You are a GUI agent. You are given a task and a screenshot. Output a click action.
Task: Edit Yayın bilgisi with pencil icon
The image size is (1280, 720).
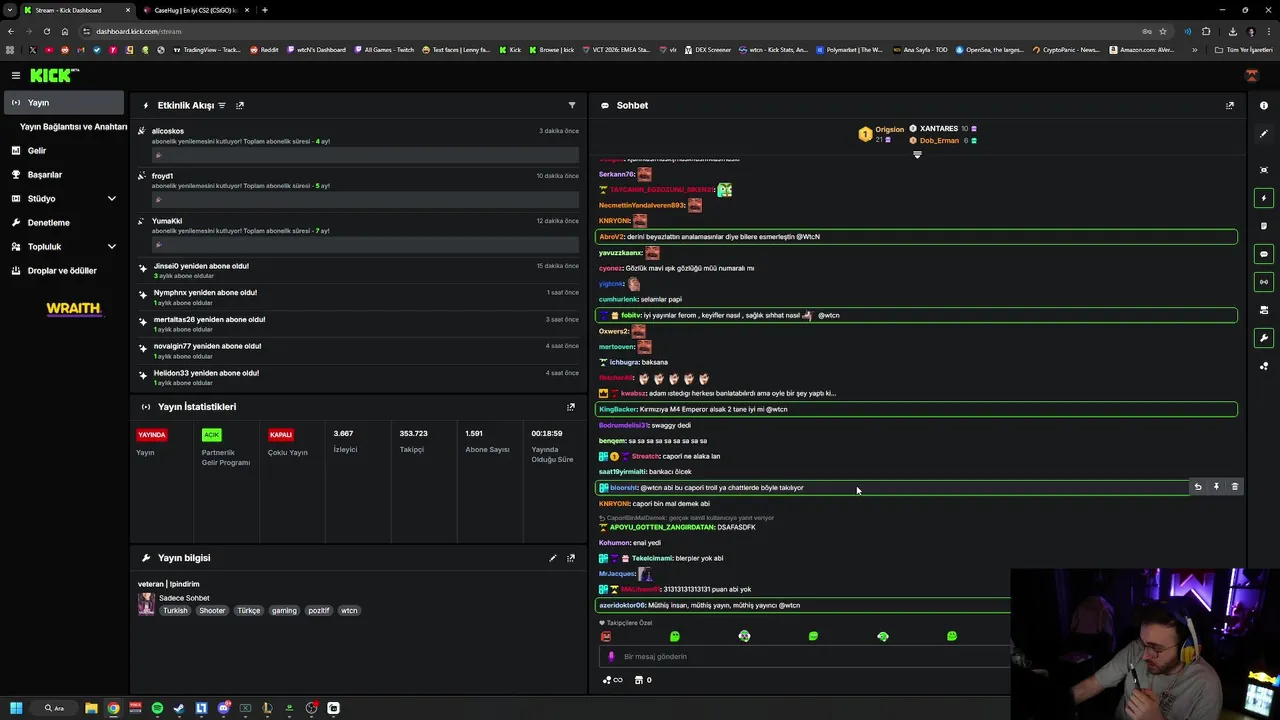point(553,558)
